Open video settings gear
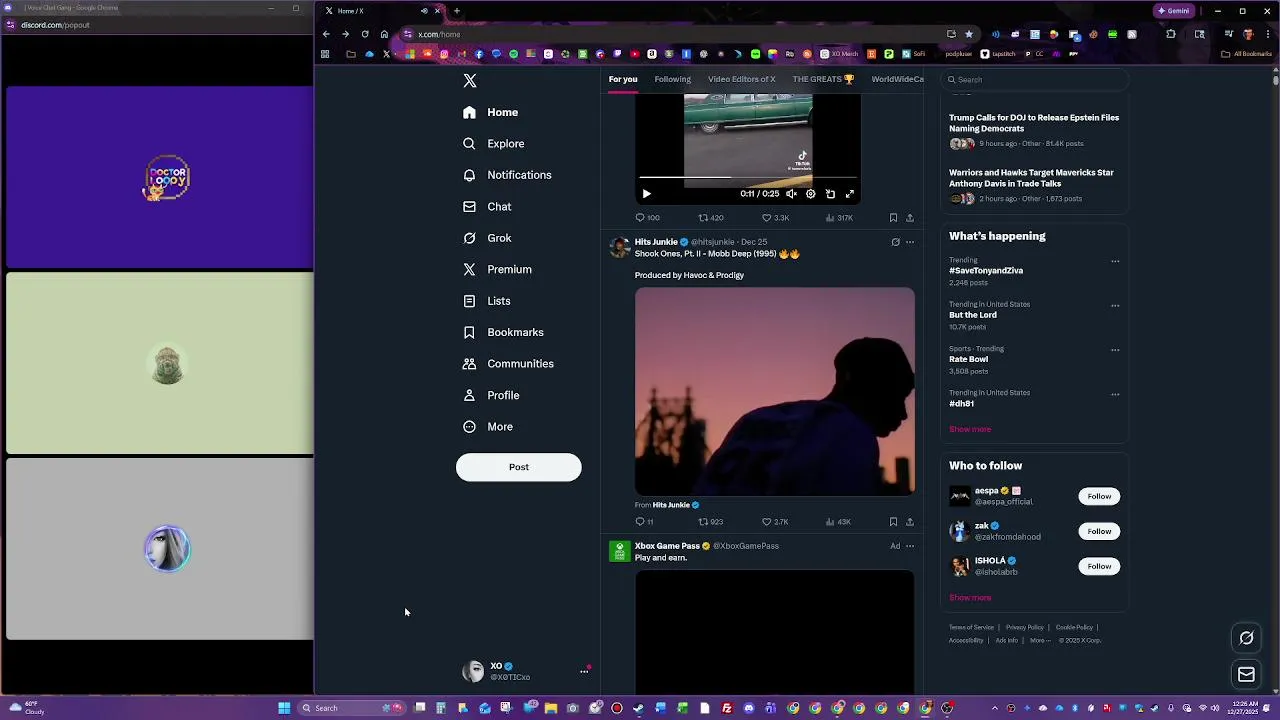The width and height of the screenshot is (1280, 720). coord(811,194)
